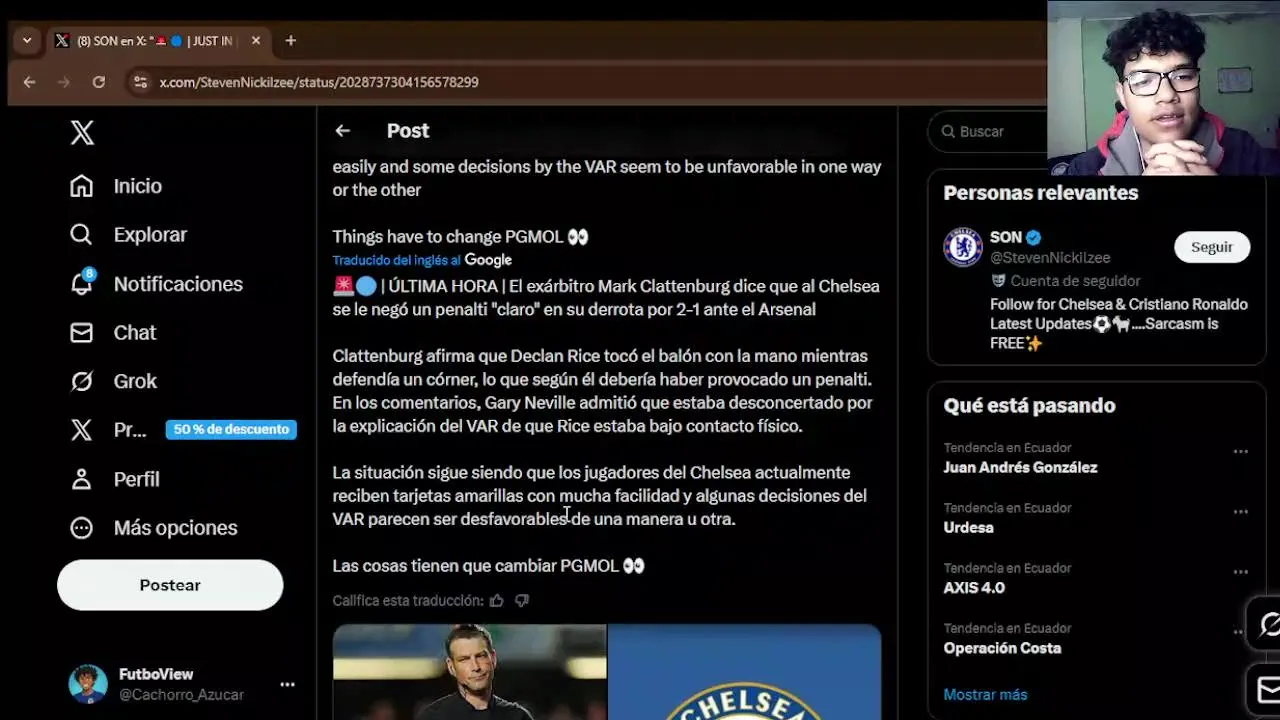This screenshot has width=1280, height=720.
Task: Open Explorar search icon in sidebar
Action: click(x=81, y=235)
